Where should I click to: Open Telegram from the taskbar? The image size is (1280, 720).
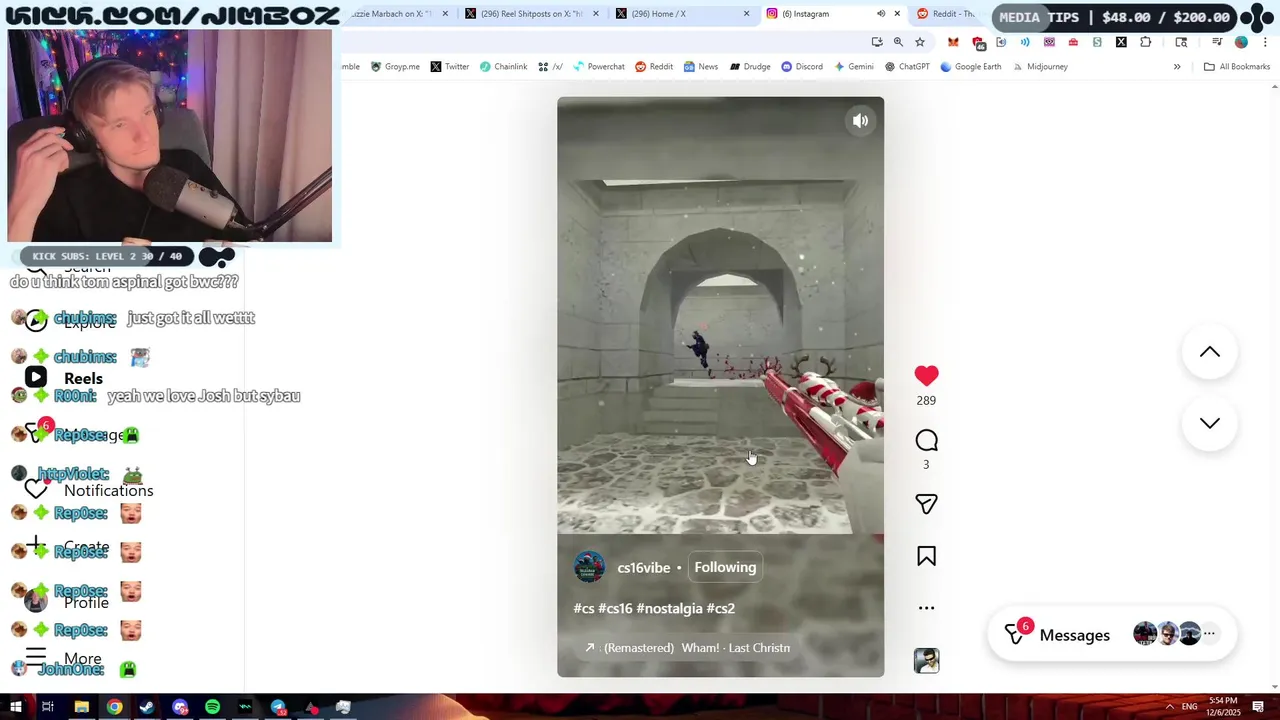coord(278,707)
